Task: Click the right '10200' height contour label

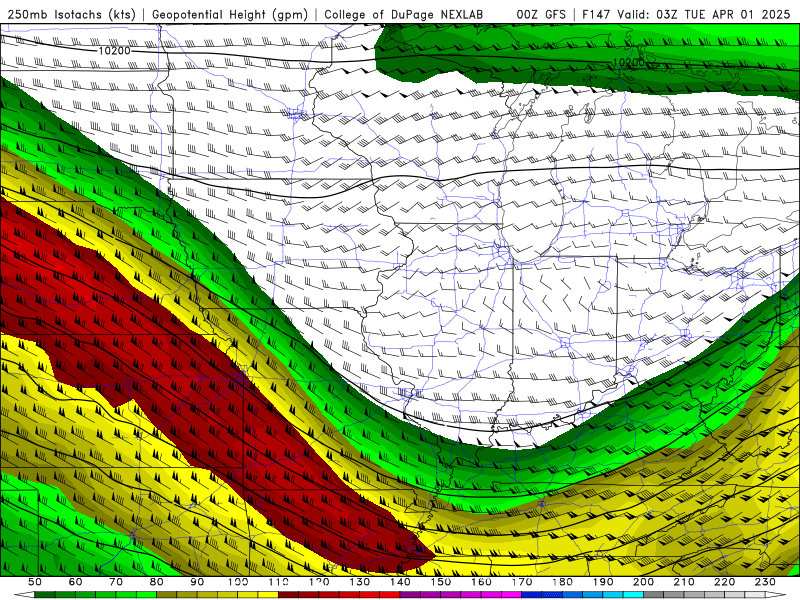Action: (629, 62)
